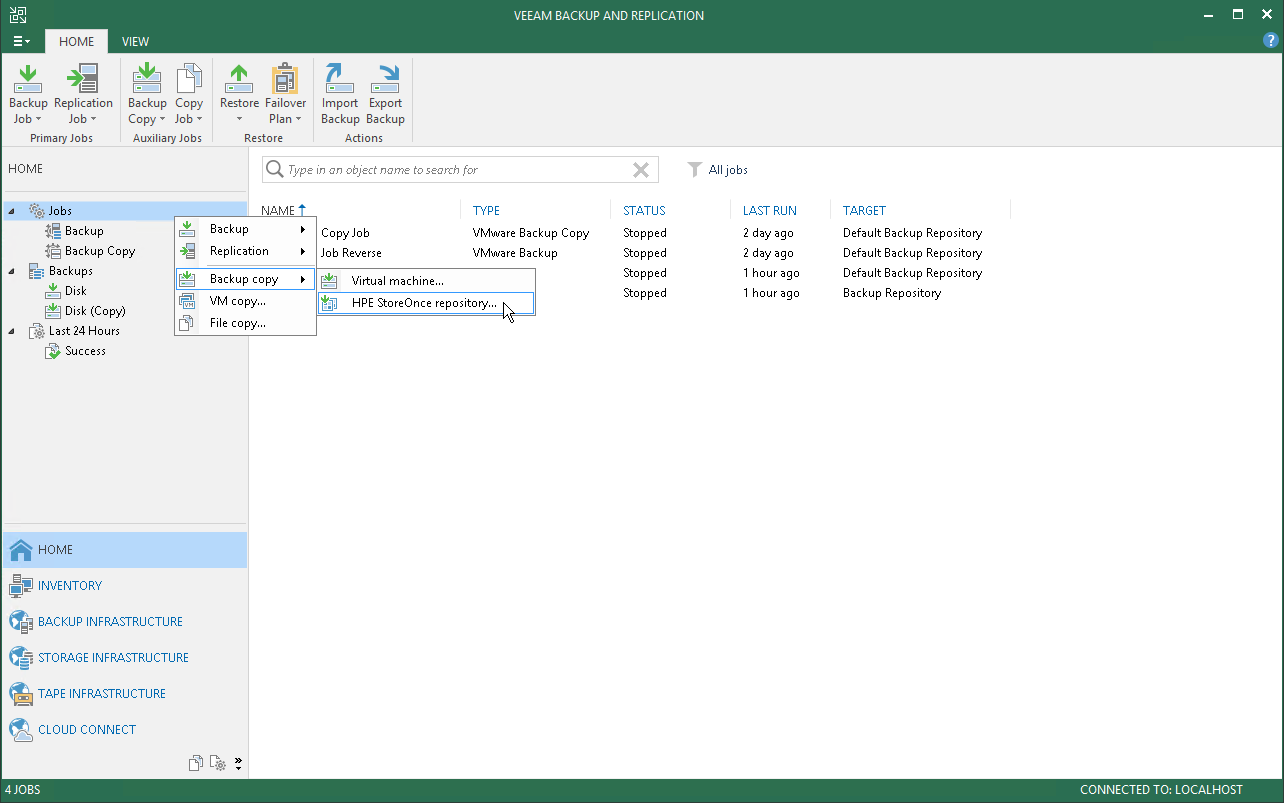Open the Failover Plan ribbon icon
Screen dimensions: 1284x803
pos(285,94)
